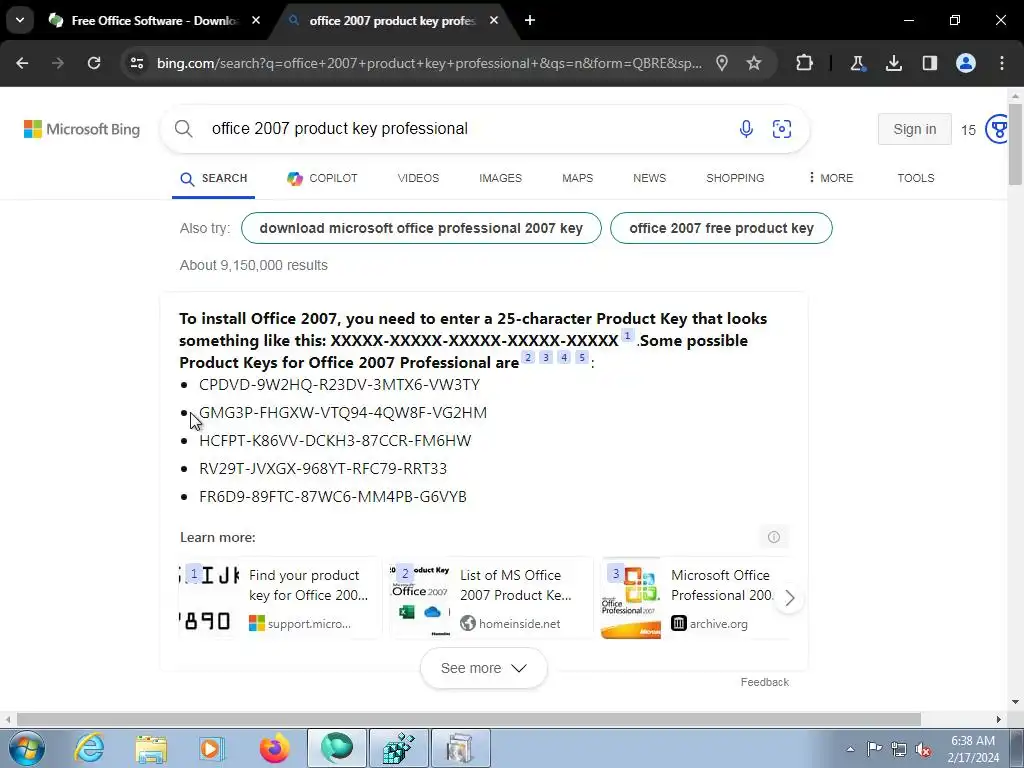The height and width of the screenshot is (768, 1024).
Task: Switch to the IMAGES tab
Action: [500, 178]
